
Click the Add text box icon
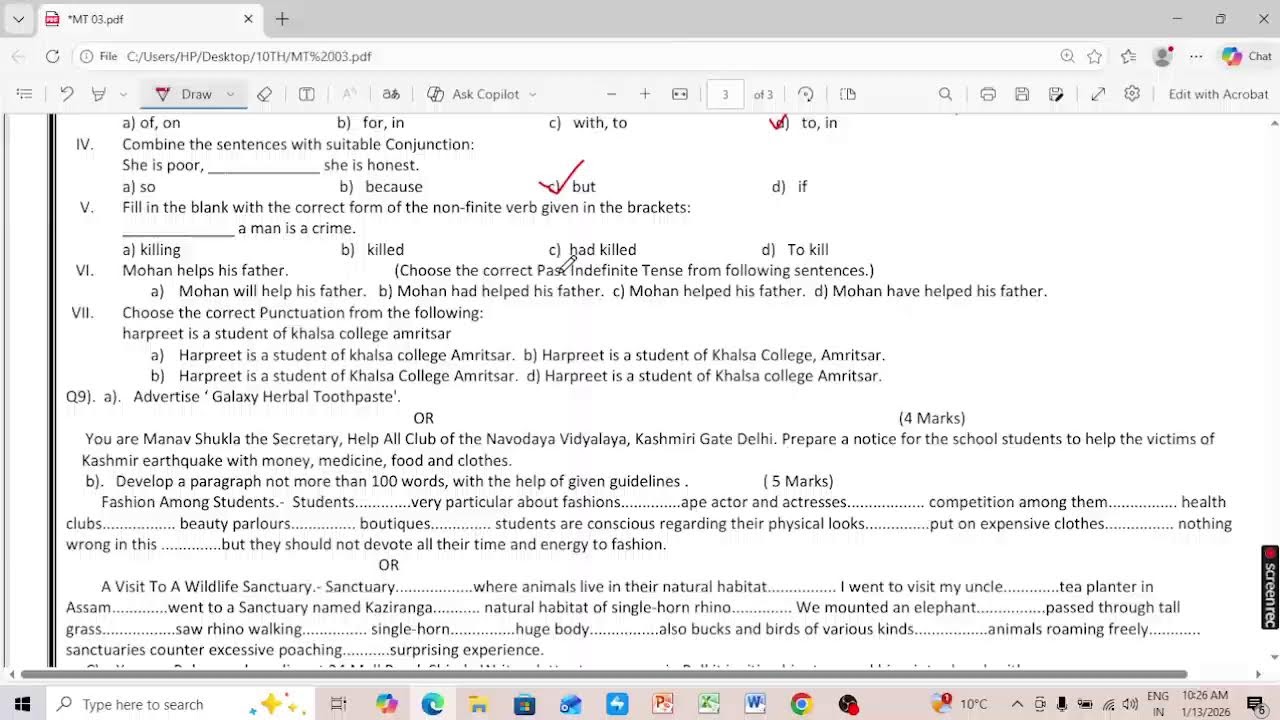pos(307,94)
